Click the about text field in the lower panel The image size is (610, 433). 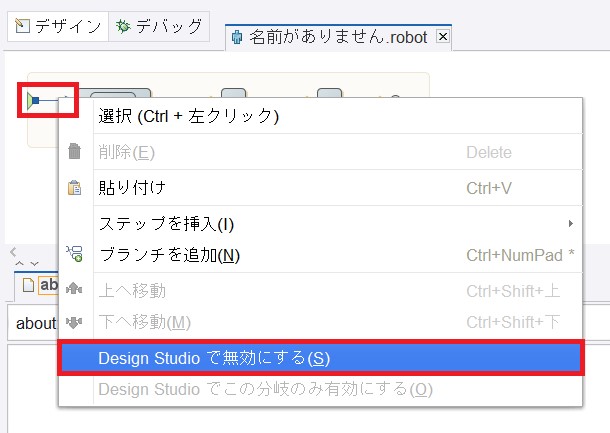[33, 323]
